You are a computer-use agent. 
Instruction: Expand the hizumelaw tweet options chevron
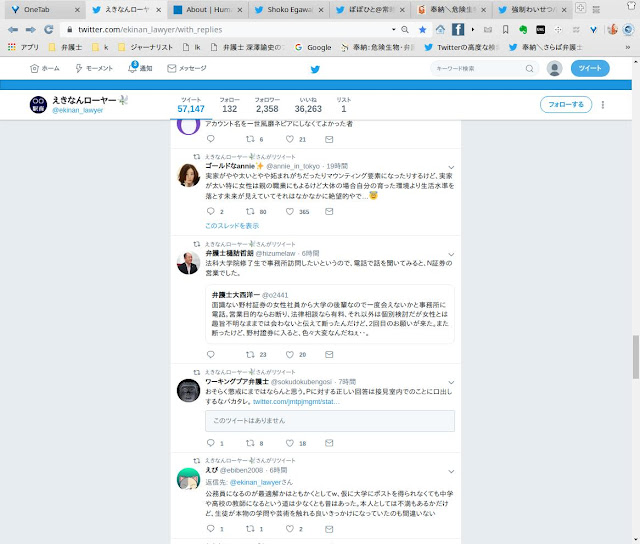tap(451, 255)
